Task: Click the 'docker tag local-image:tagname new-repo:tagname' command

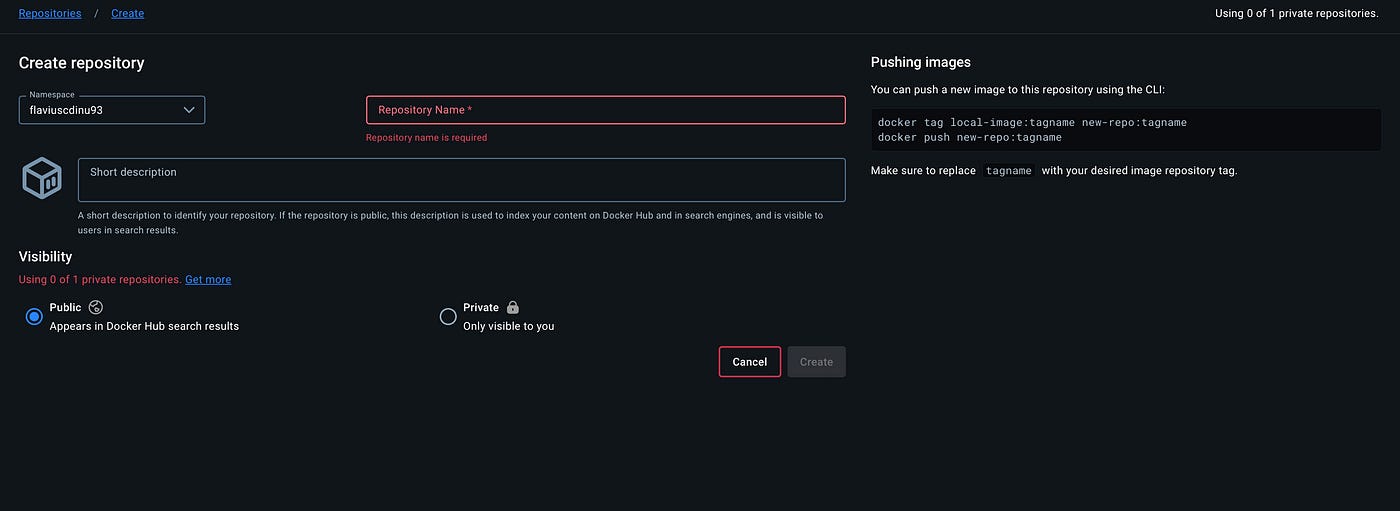Action: pyautogui.click(x=1032, y=122)
